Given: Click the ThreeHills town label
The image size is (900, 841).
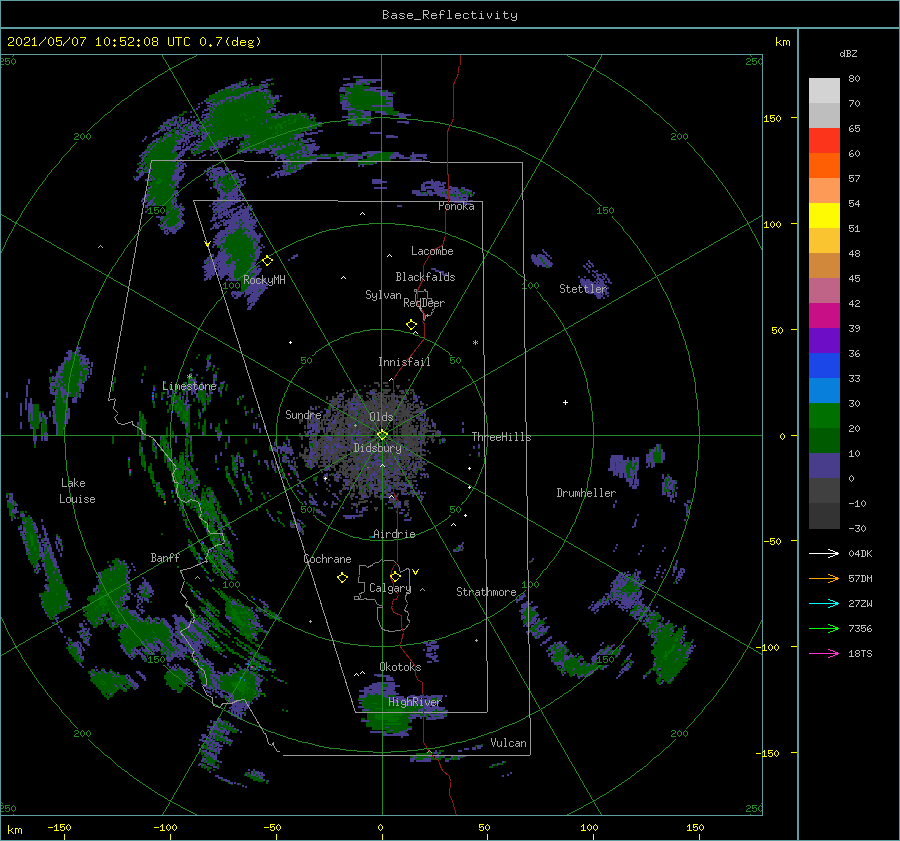Looking at the screenshot, I should [x=502, y=437].
